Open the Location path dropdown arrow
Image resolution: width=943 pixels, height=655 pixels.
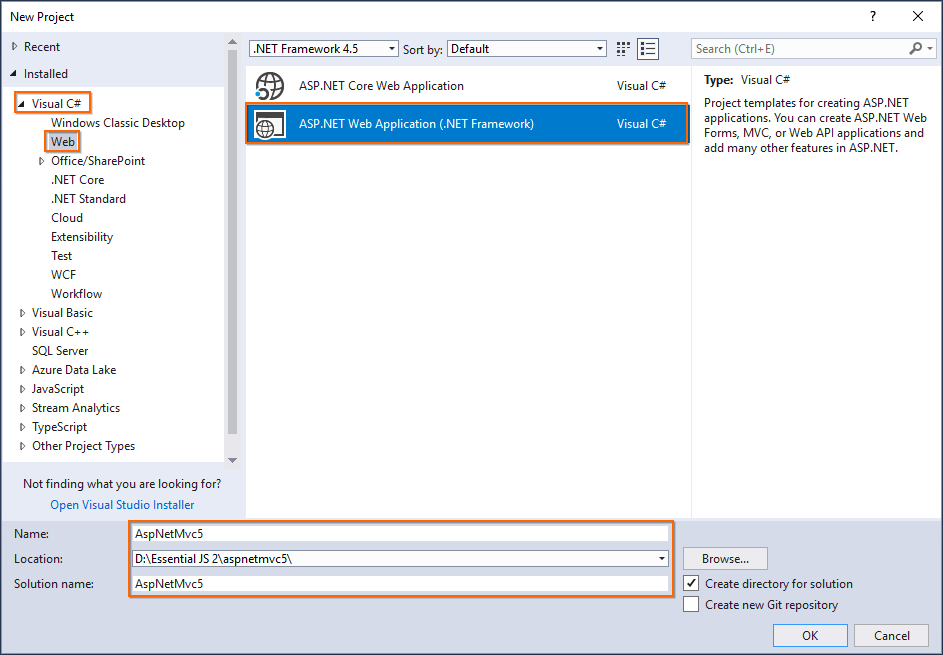[662, 559]
